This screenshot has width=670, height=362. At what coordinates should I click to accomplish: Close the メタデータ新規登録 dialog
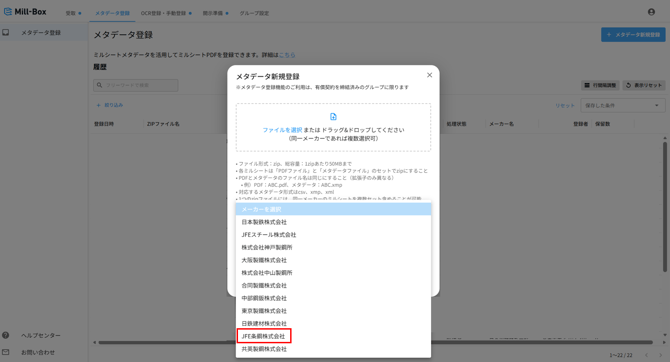tap(429, 75)
